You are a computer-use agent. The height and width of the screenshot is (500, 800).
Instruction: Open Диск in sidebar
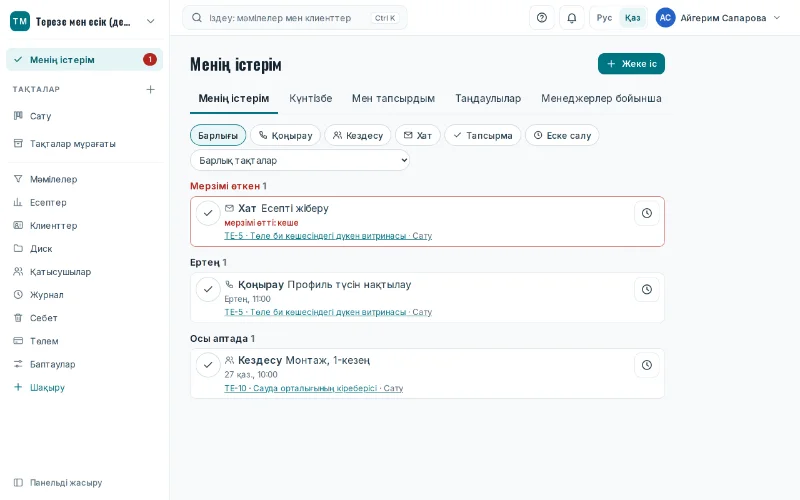pyautogui.click(x=84, y=248)
